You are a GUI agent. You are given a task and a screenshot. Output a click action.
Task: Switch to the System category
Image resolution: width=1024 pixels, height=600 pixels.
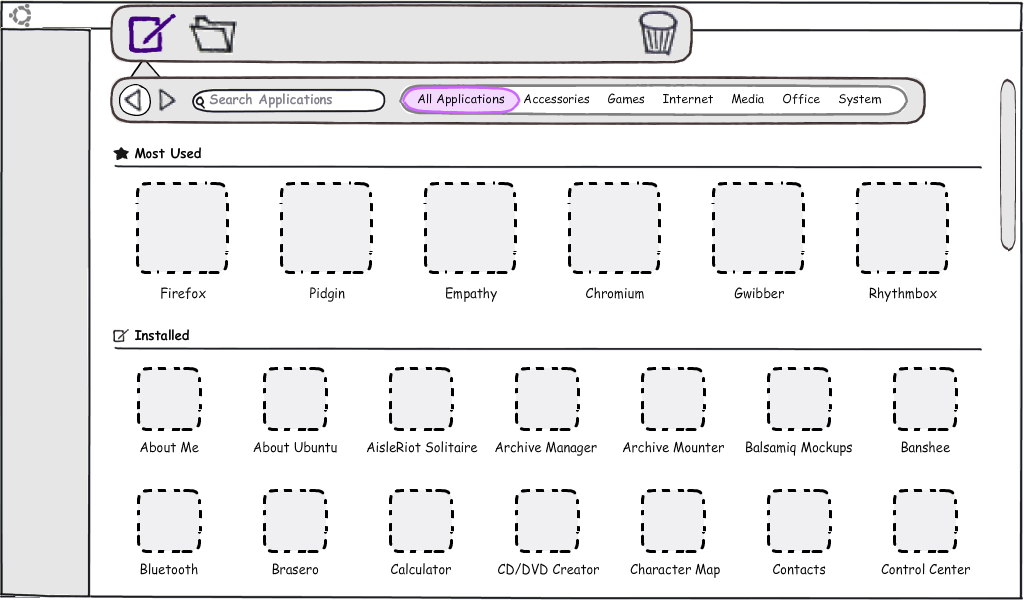(x=860, y=99)
